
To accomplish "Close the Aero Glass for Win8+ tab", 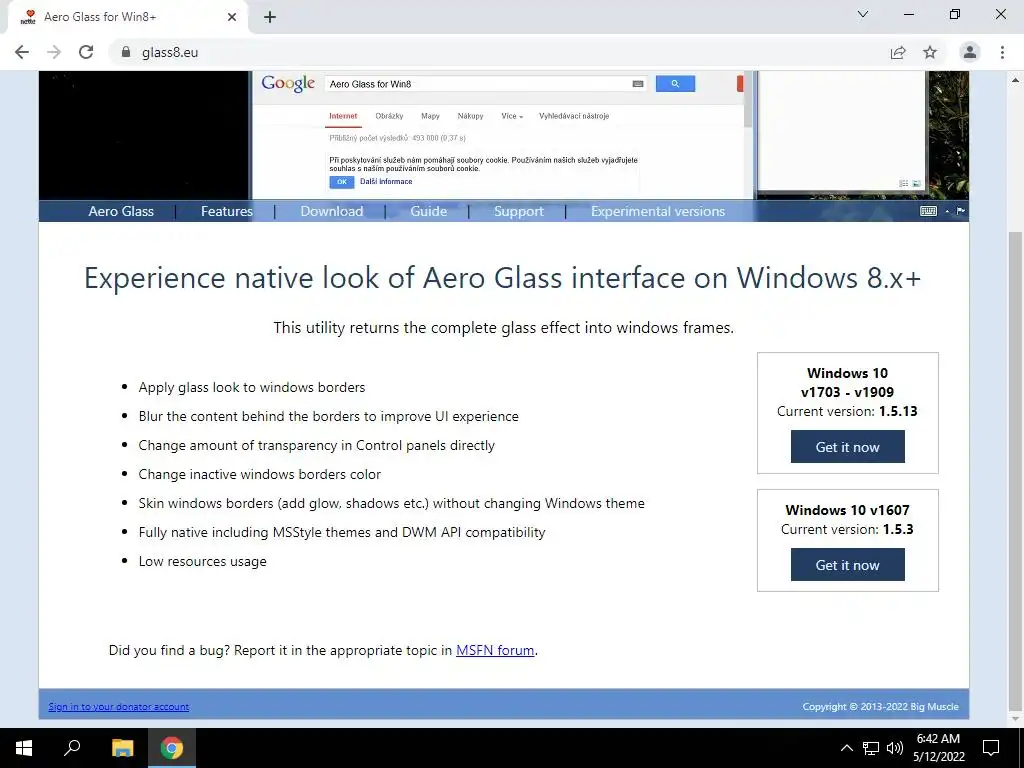I will pos(232,17).
